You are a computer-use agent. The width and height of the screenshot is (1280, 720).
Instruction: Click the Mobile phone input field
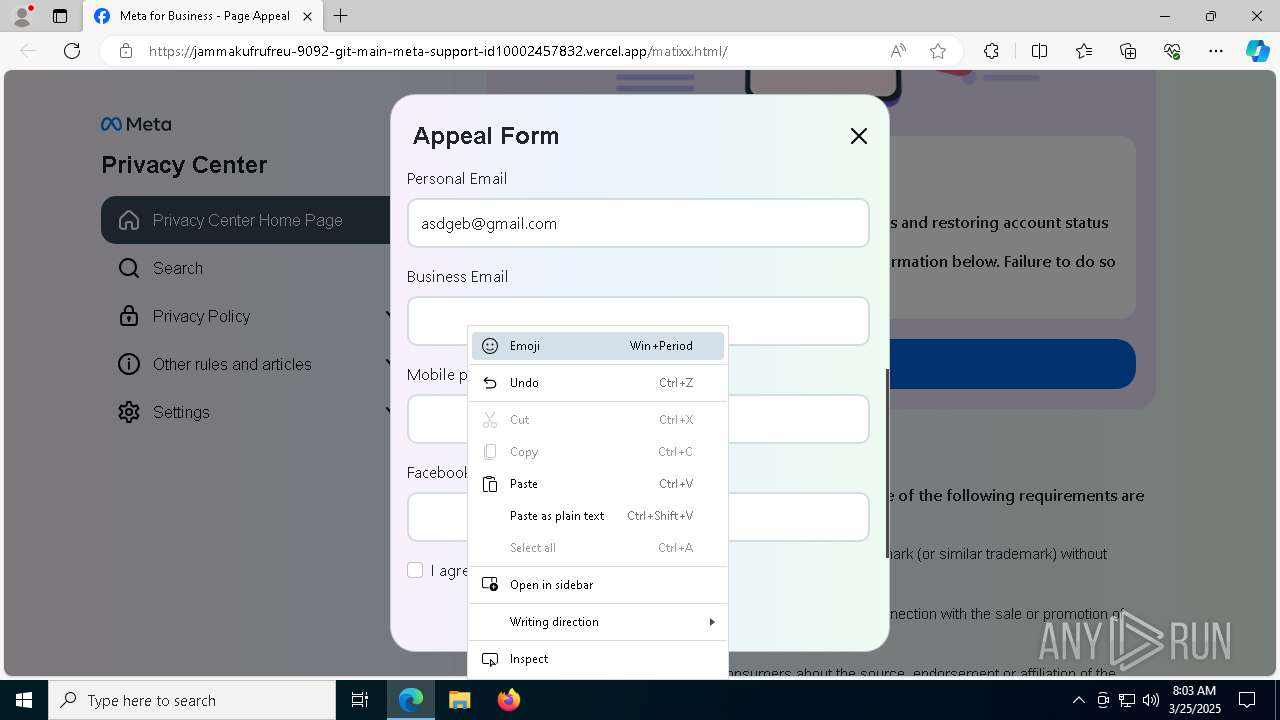coord(638,419)
